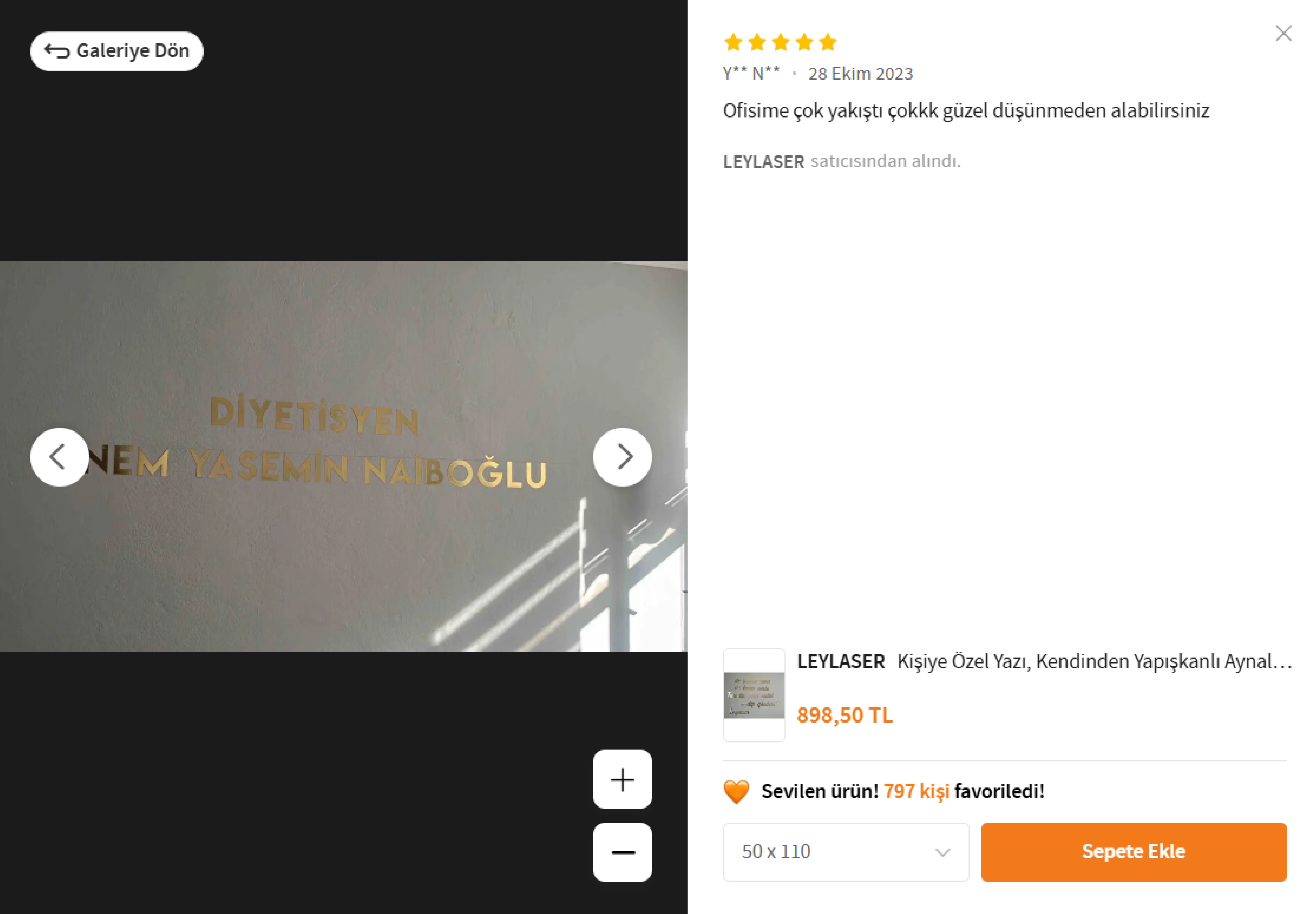Open the Kişiye Özel Yazı product title

[1094, 662]
